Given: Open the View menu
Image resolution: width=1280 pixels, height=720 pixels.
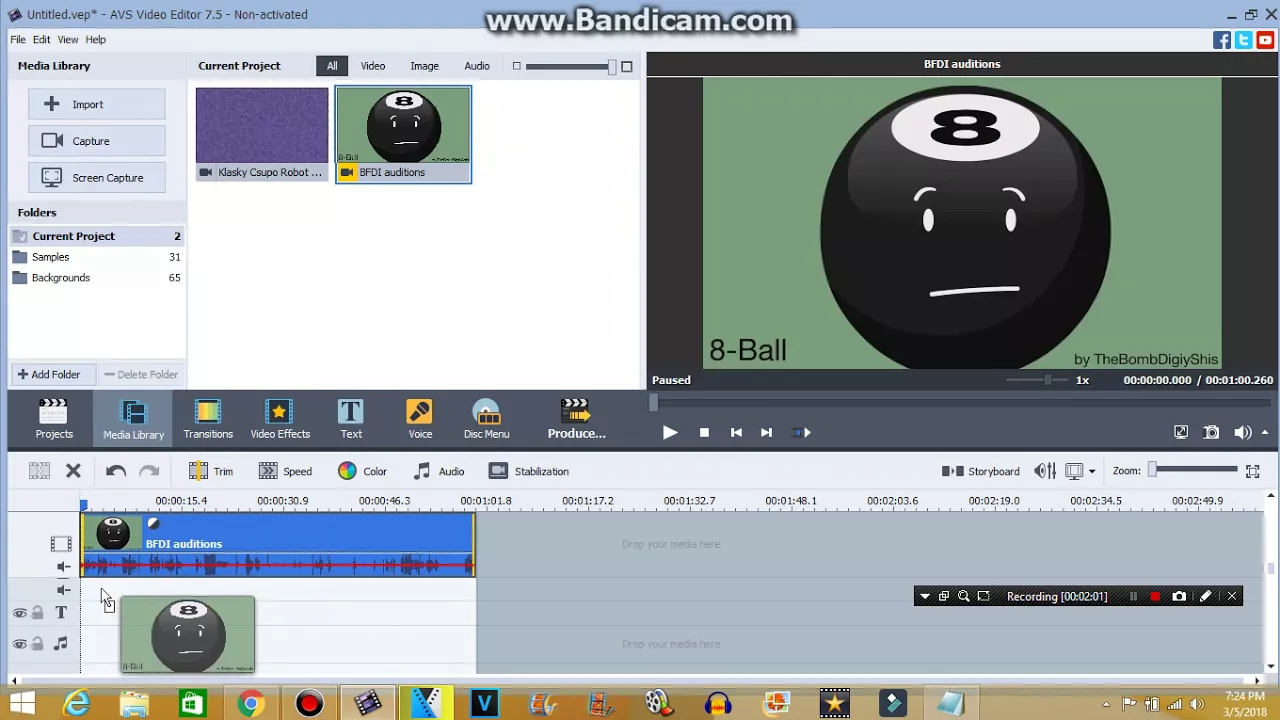Looking at the screenshot, I should point(68,39).
